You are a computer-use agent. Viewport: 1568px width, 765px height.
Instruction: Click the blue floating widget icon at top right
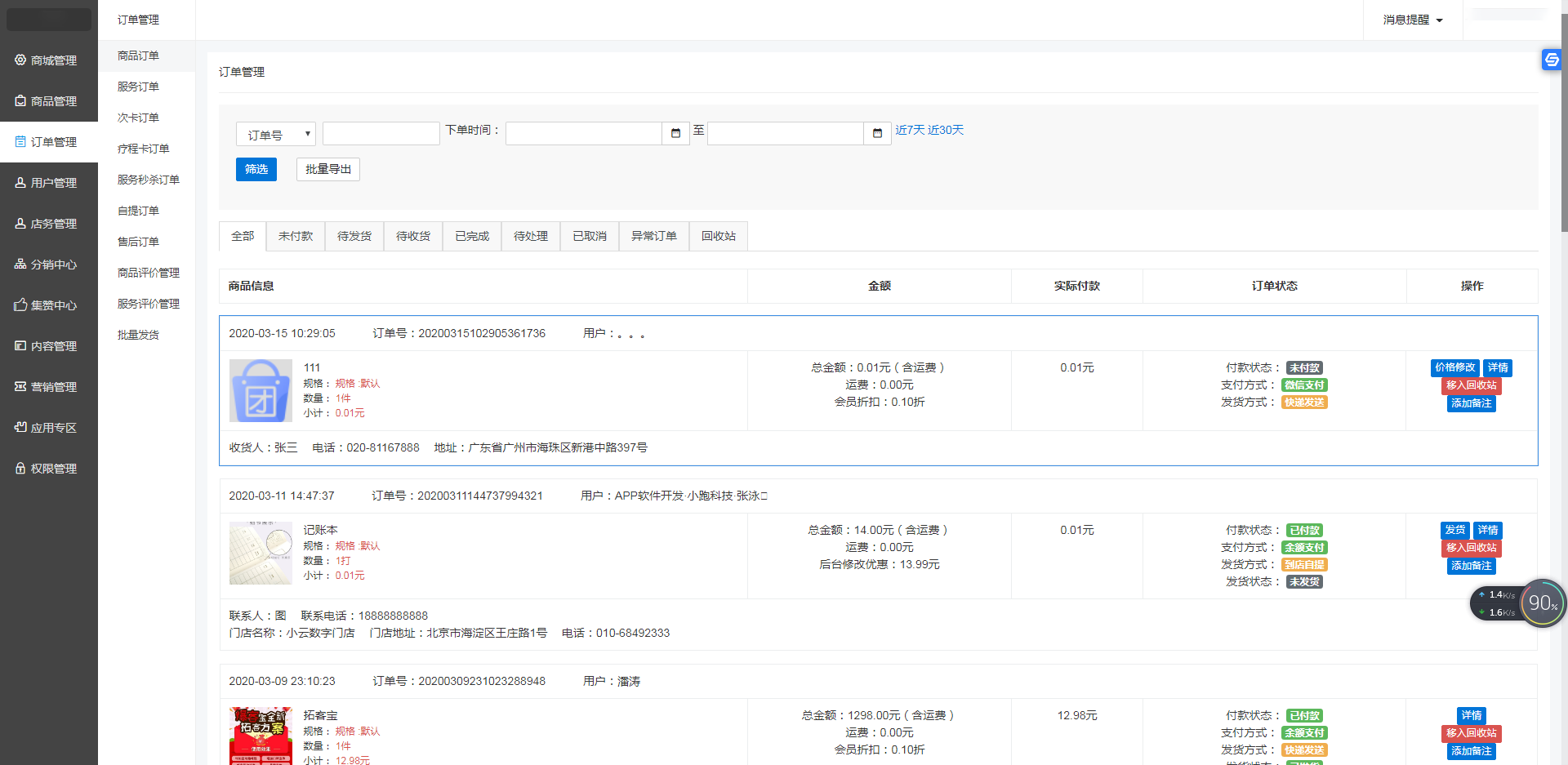(x=1551, y=60)
